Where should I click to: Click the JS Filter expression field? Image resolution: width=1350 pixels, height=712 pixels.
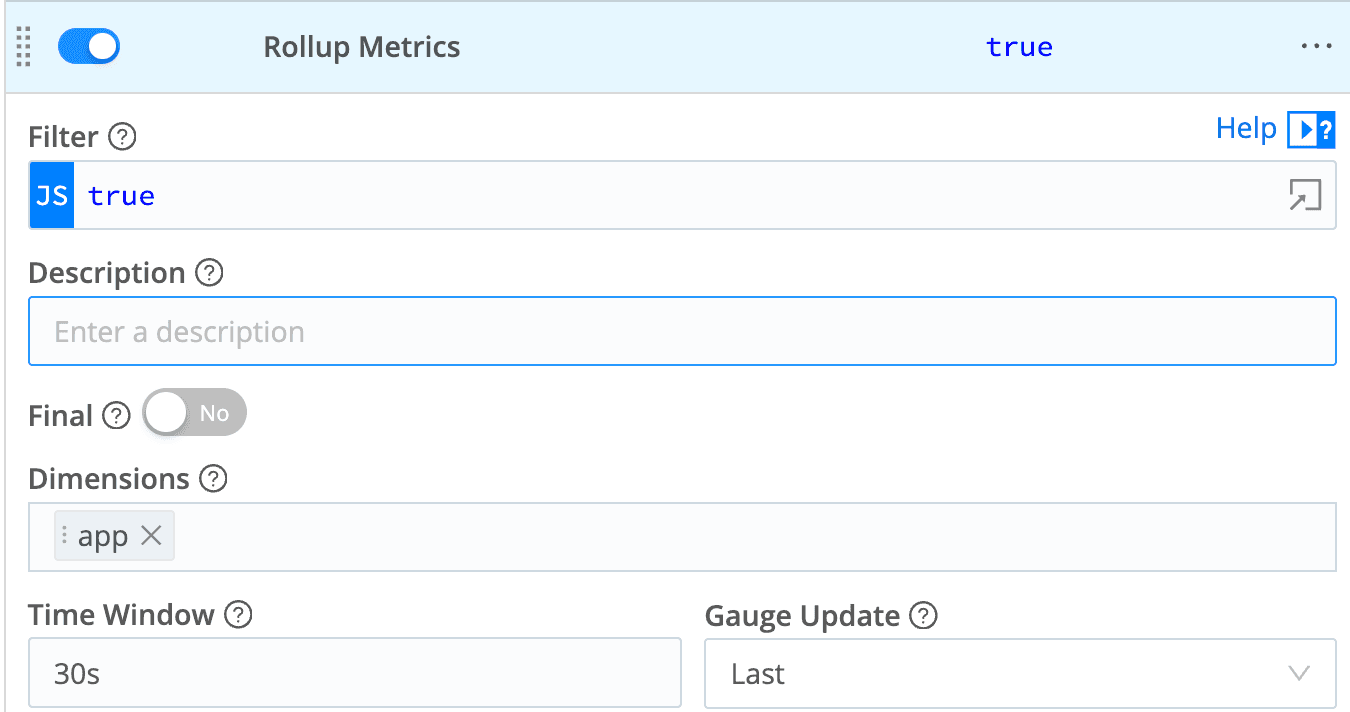(680, 196)
